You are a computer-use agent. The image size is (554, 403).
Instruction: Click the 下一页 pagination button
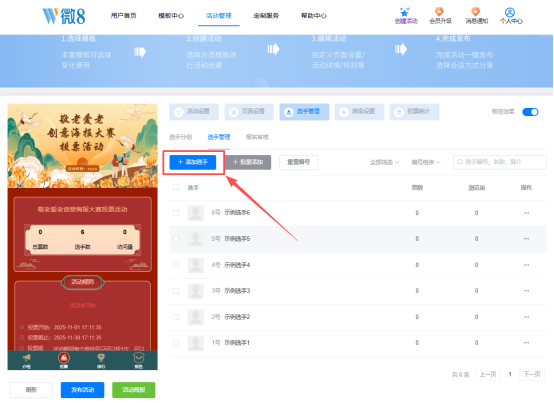pos(532,374)
